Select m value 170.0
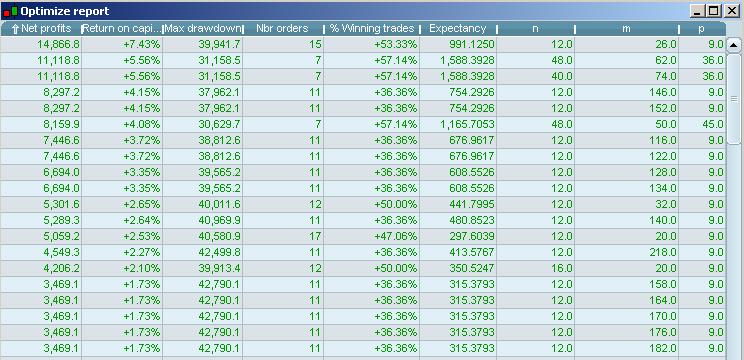Viewport: 744px width, 360px height. 663,316
